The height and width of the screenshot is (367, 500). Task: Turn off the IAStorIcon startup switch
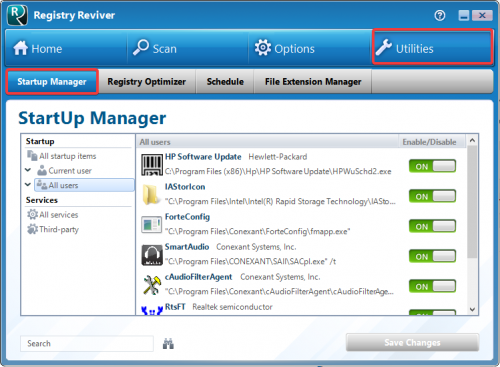coord(432,196)
